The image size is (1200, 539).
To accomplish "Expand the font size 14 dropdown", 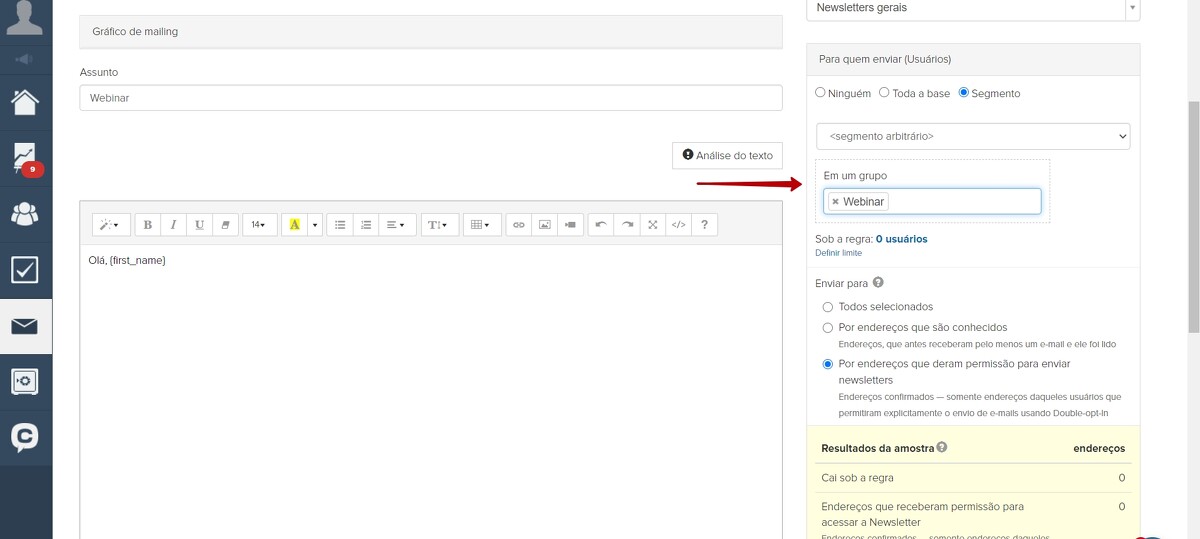I will [x=258, y=225].
